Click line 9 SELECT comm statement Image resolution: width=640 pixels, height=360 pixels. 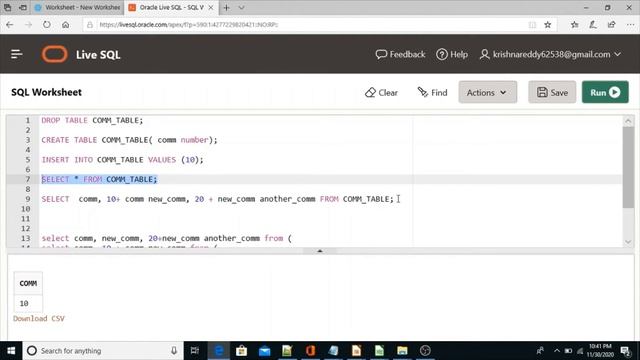pyautogui.click(x=218, y=199)
